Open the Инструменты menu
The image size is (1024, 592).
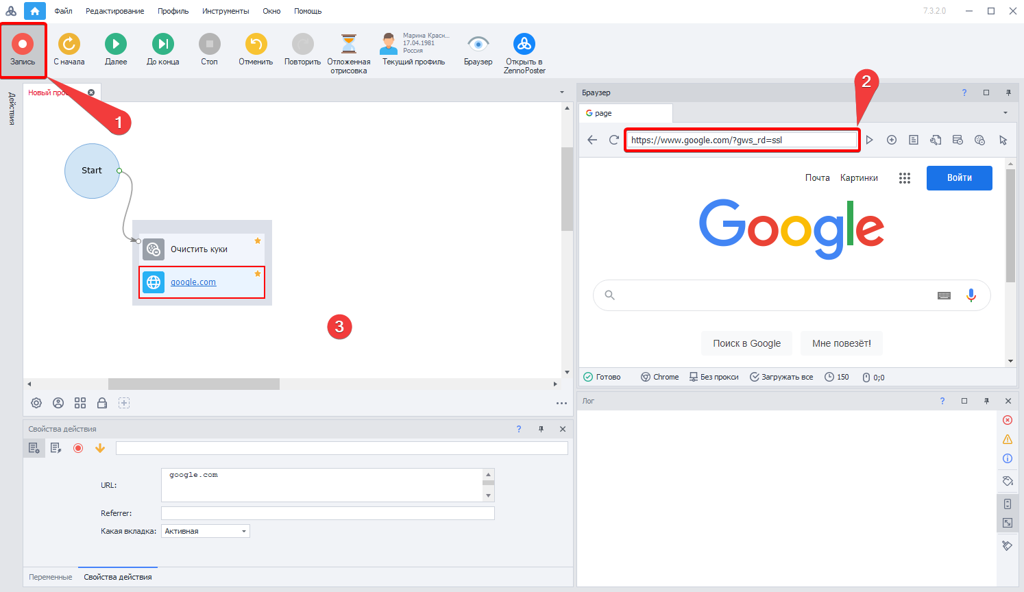click(x=225, y=11)
